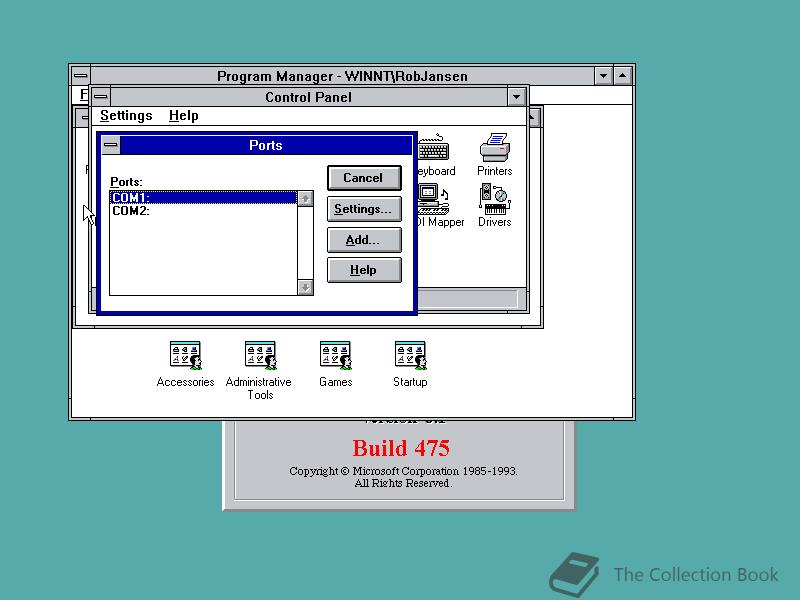
Task: Click the Ports list scroll up arrow
Action: [x=305, y=198]
